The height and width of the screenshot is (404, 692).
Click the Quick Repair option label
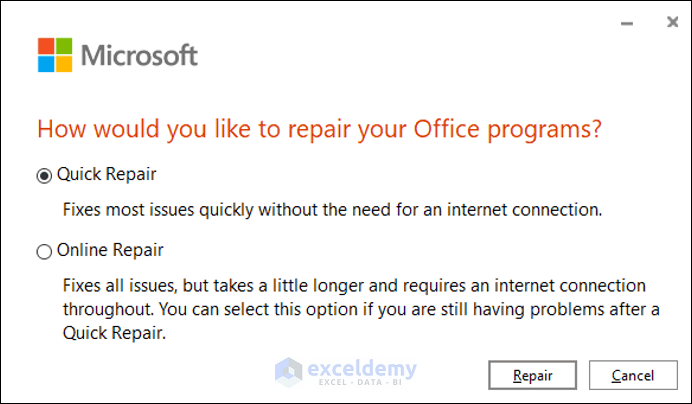point(107,175)
